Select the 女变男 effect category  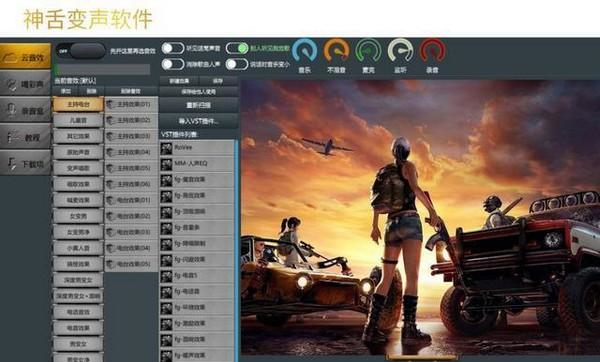click(x=78, y=216)
